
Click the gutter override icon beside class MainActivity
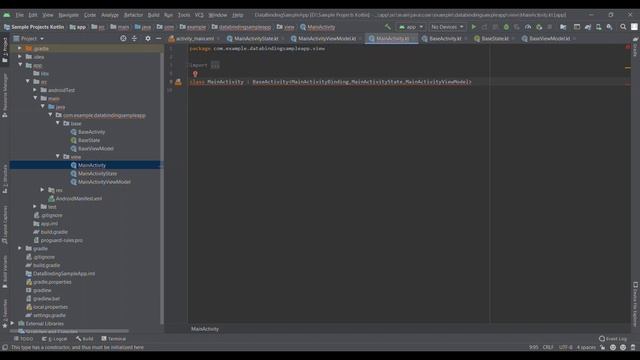[x=178, y=82]
